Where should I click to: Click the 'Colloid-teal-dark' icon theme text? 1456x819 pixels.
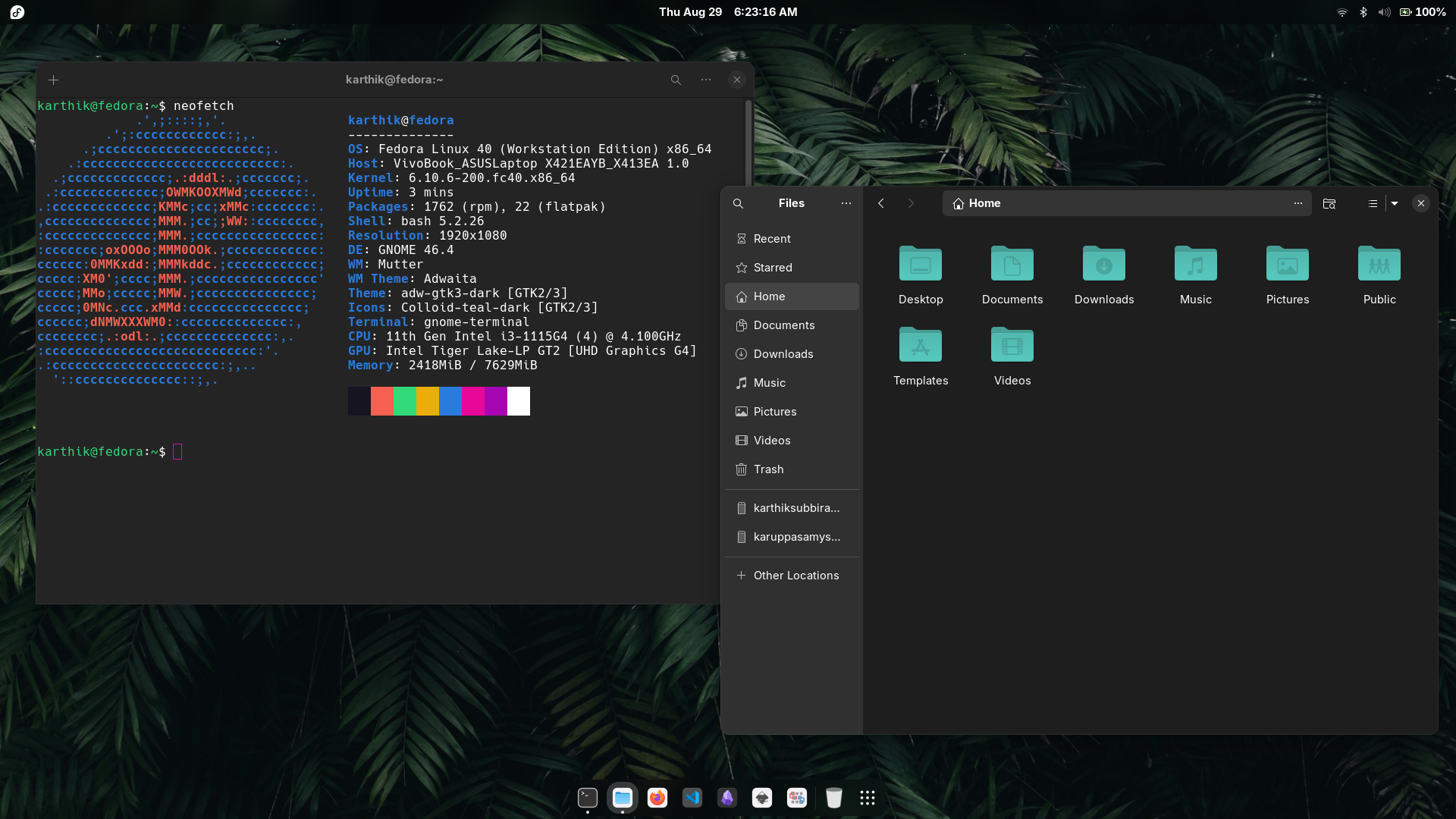[466, 308]
